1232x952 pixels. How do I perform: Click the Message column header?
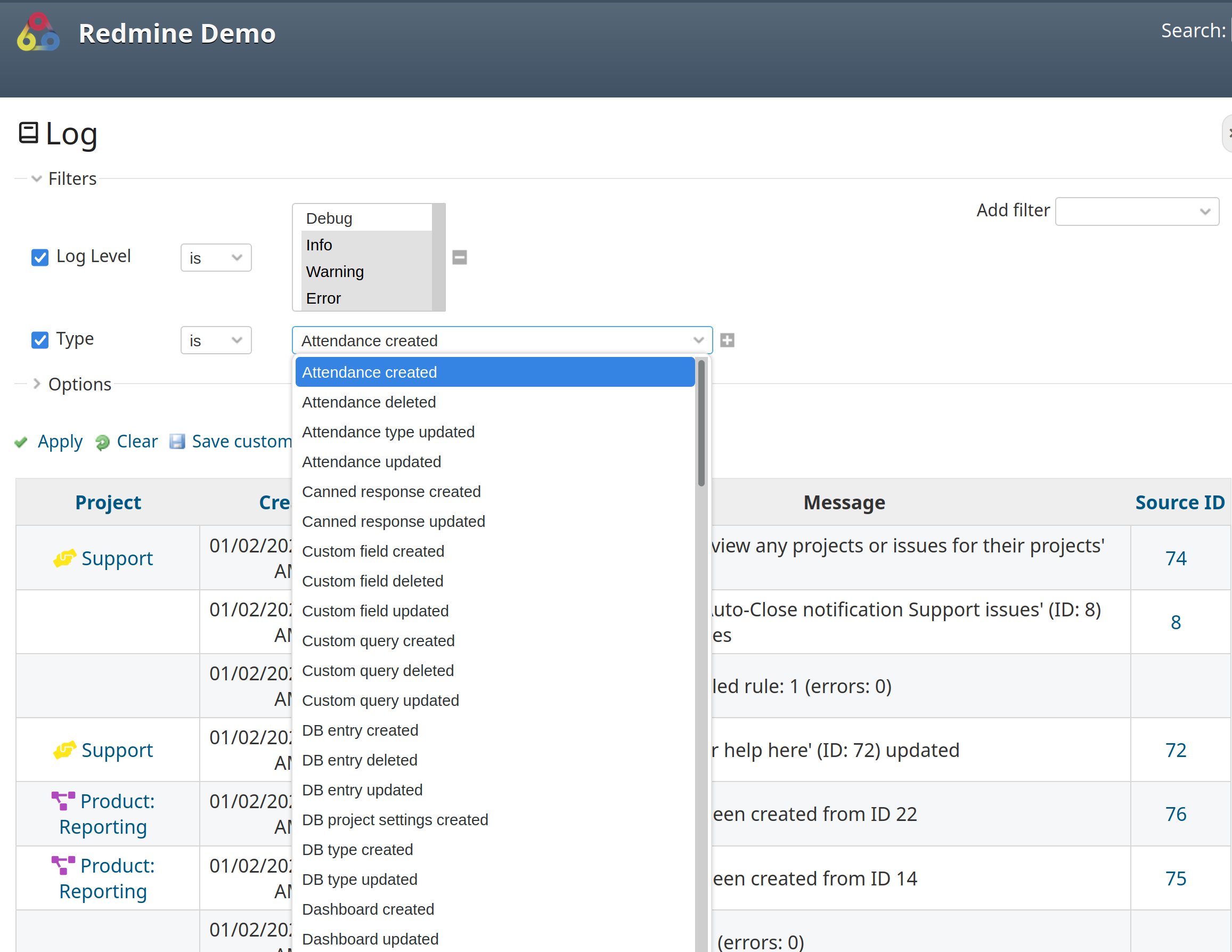pos(844,502)
